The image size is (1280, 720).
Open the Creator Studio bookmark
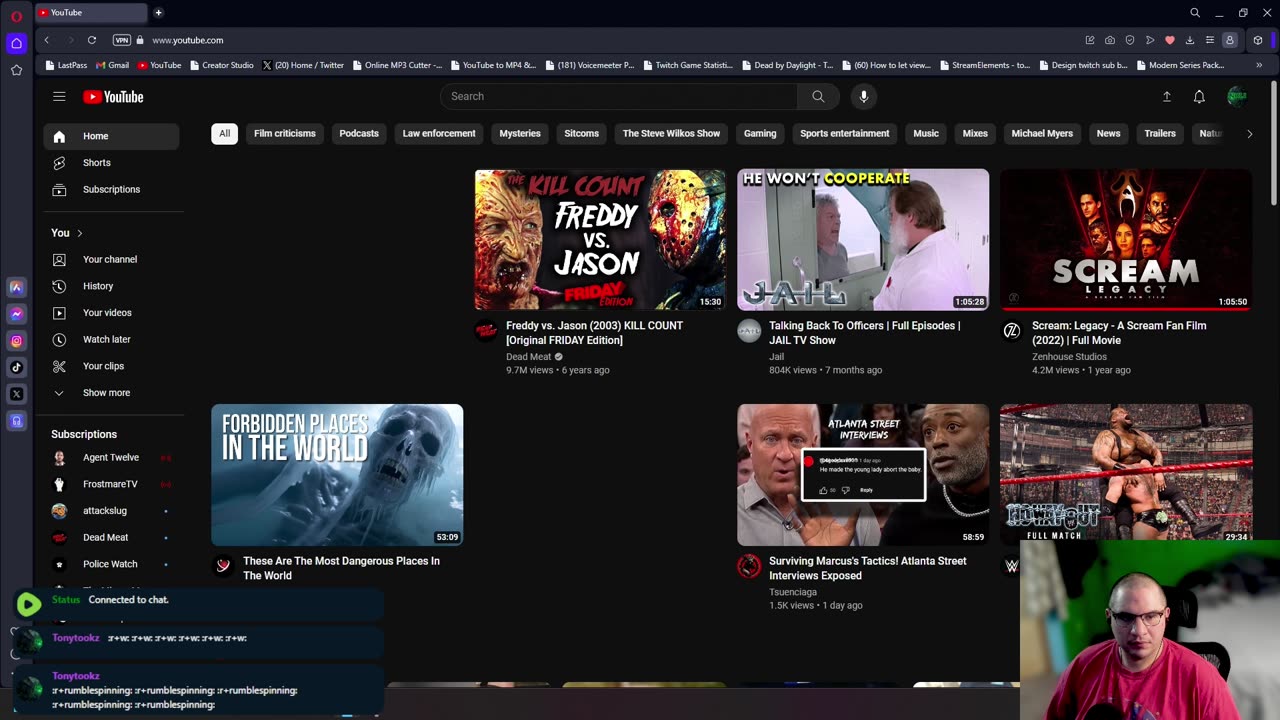point(221,65)
